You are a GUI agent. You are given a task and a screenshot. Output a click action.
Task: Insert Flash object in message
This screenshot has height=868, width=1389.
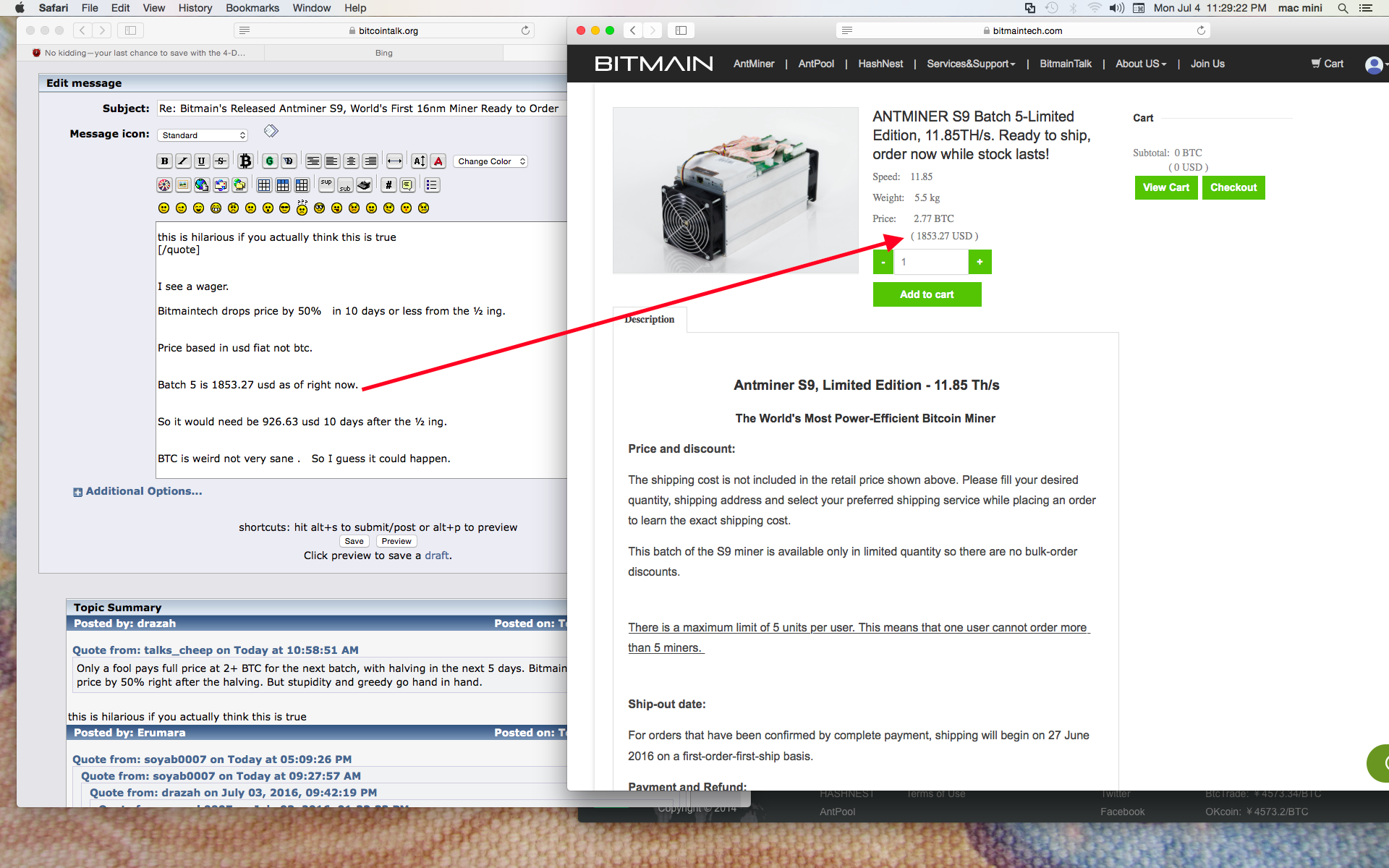tap(164, 185)
